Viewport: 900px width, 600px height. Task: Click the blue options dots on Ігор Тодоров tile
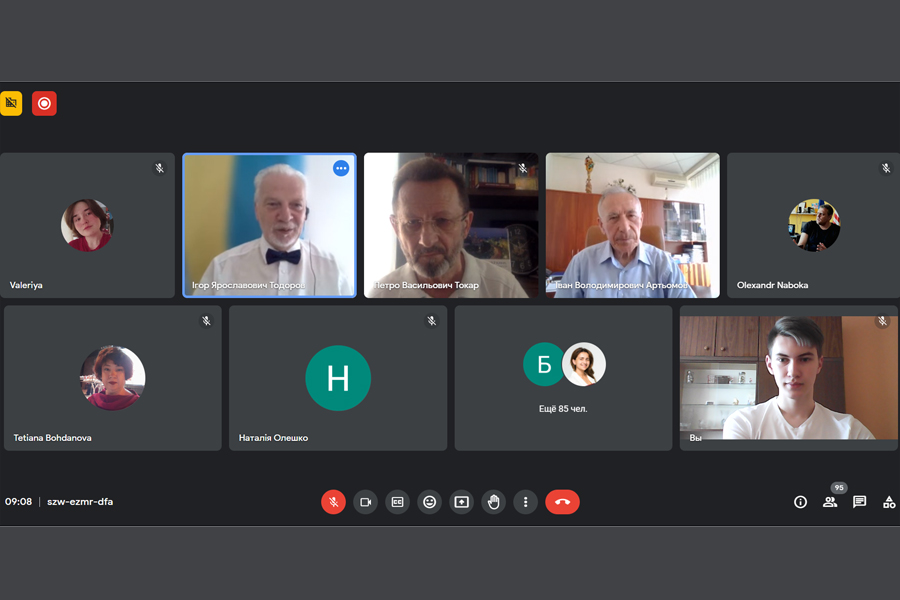click(341, 168)
